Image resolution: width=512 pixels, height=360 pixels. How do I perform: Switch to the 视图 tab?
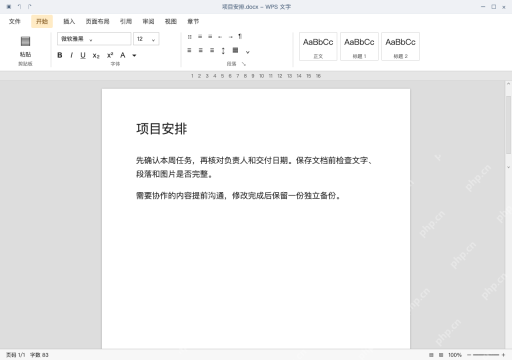click(171, 21)
